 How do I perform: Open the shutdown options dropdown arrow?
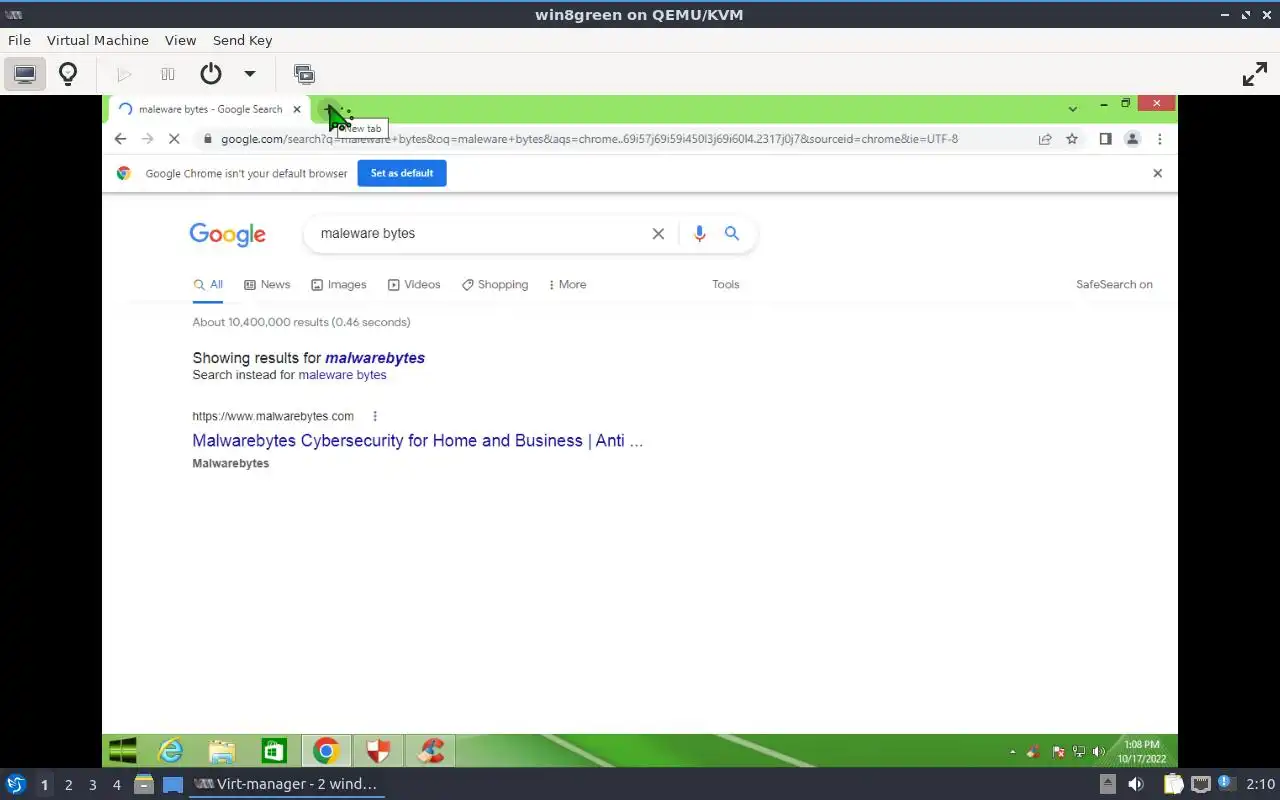pyautogui.click(x=250, y=74)
